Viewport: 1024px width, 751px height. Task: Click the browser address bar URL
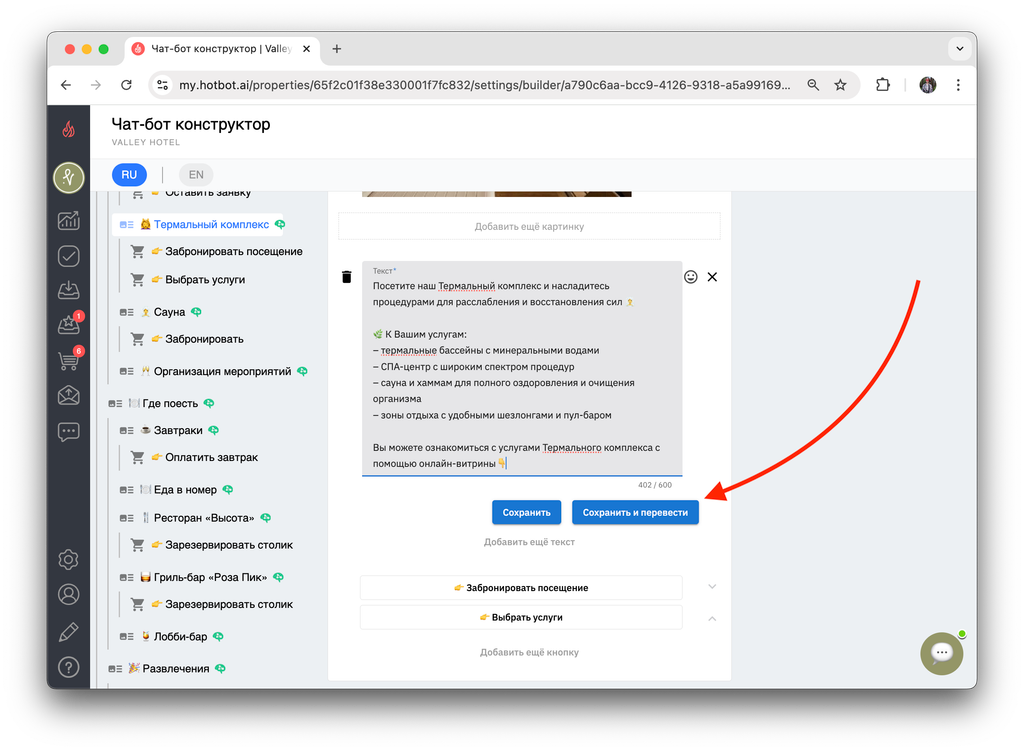484,85
